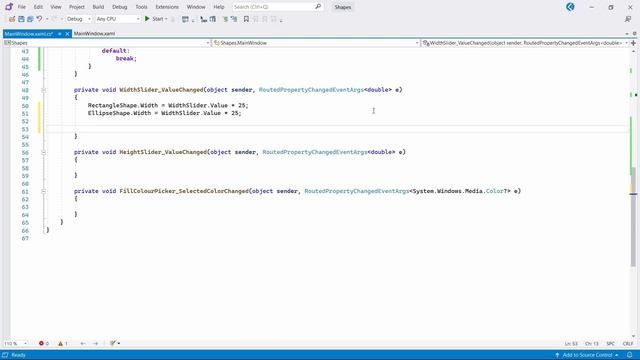Collapse the WidthSlider_ValueChanged method outline
The width and height of the screenshot is (640, 360).
(x=43, y=90)
